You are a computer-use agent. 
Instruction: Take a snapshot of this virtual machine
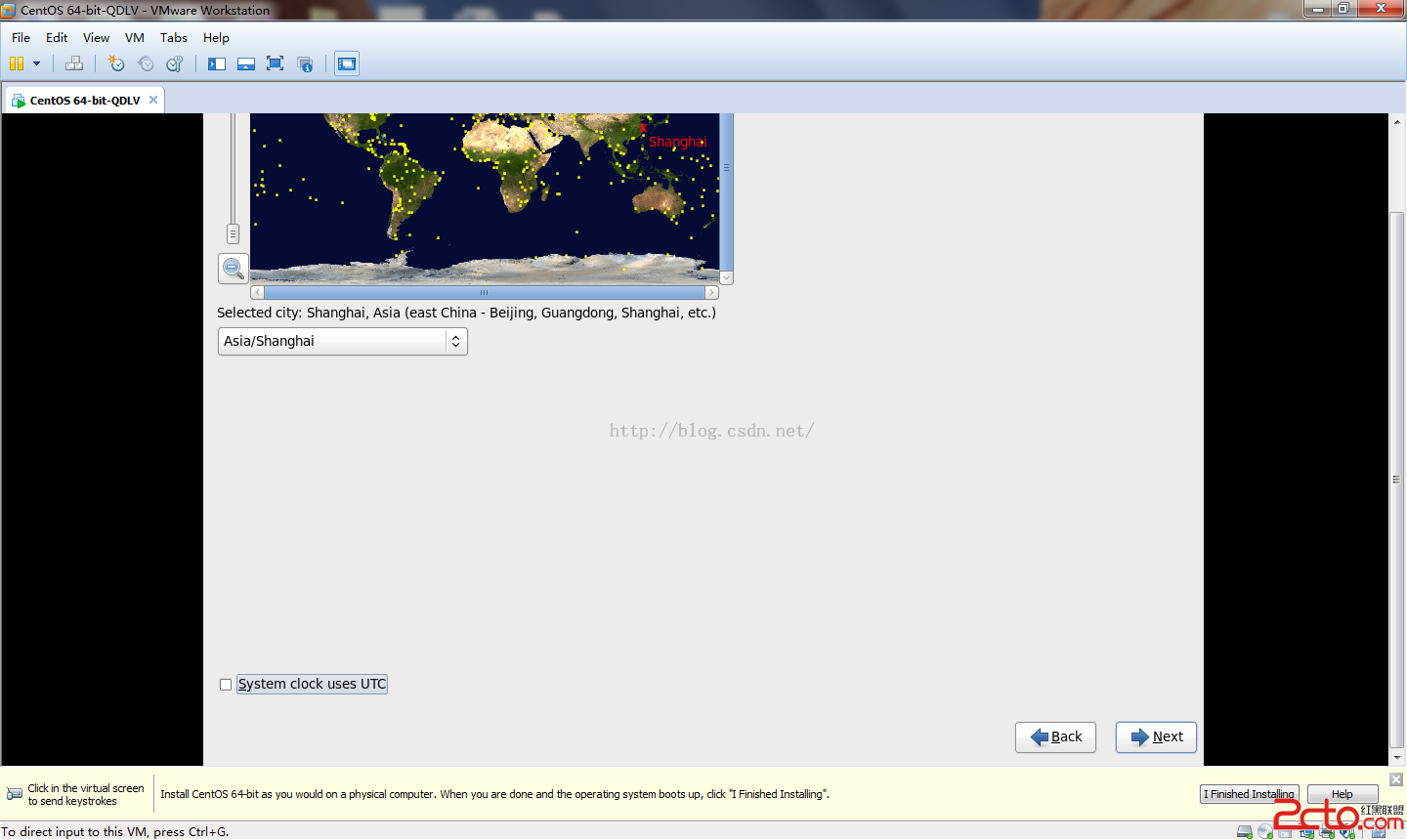click(116, 63)
